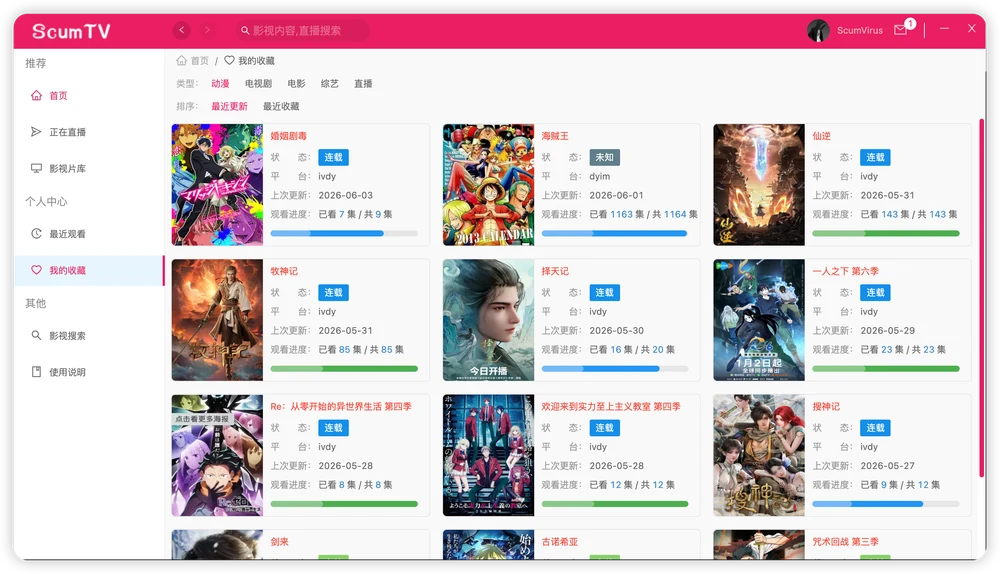Image resolution: width=1000 pixels, height=574 pixels.
Task: Click the 搜神记 watch progress bar
Action: tap(886, 504)
